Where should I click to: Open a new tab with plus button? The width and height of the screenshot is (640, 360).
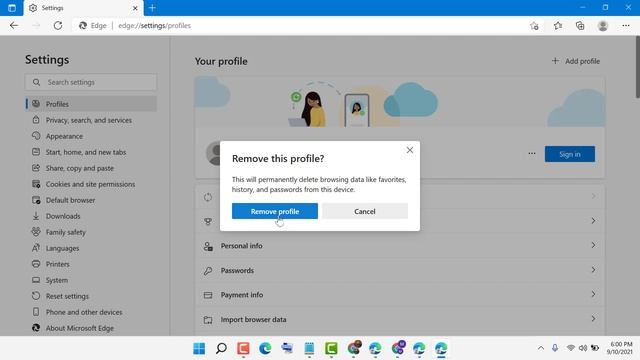coord(152,8)
